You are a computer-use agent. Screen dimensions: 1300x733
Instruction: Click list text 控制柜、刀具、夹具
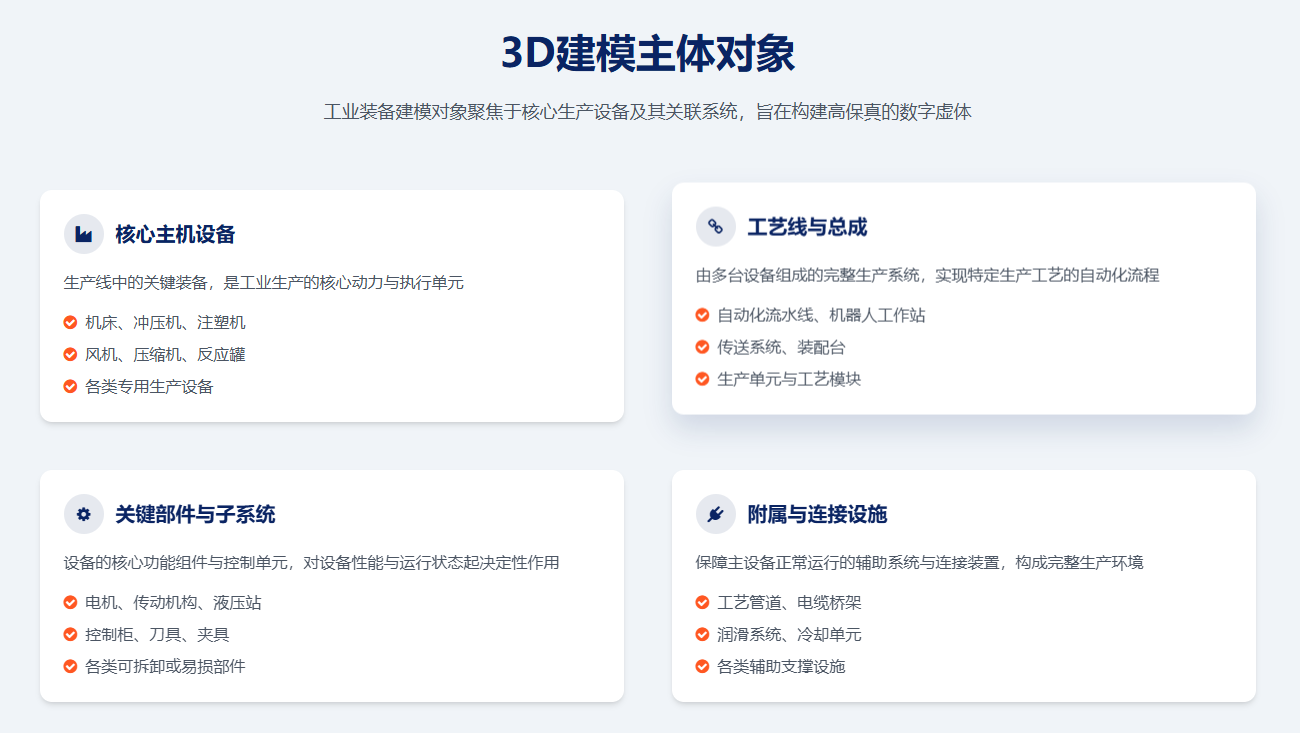pyautogui.click(x=158, y=635)
